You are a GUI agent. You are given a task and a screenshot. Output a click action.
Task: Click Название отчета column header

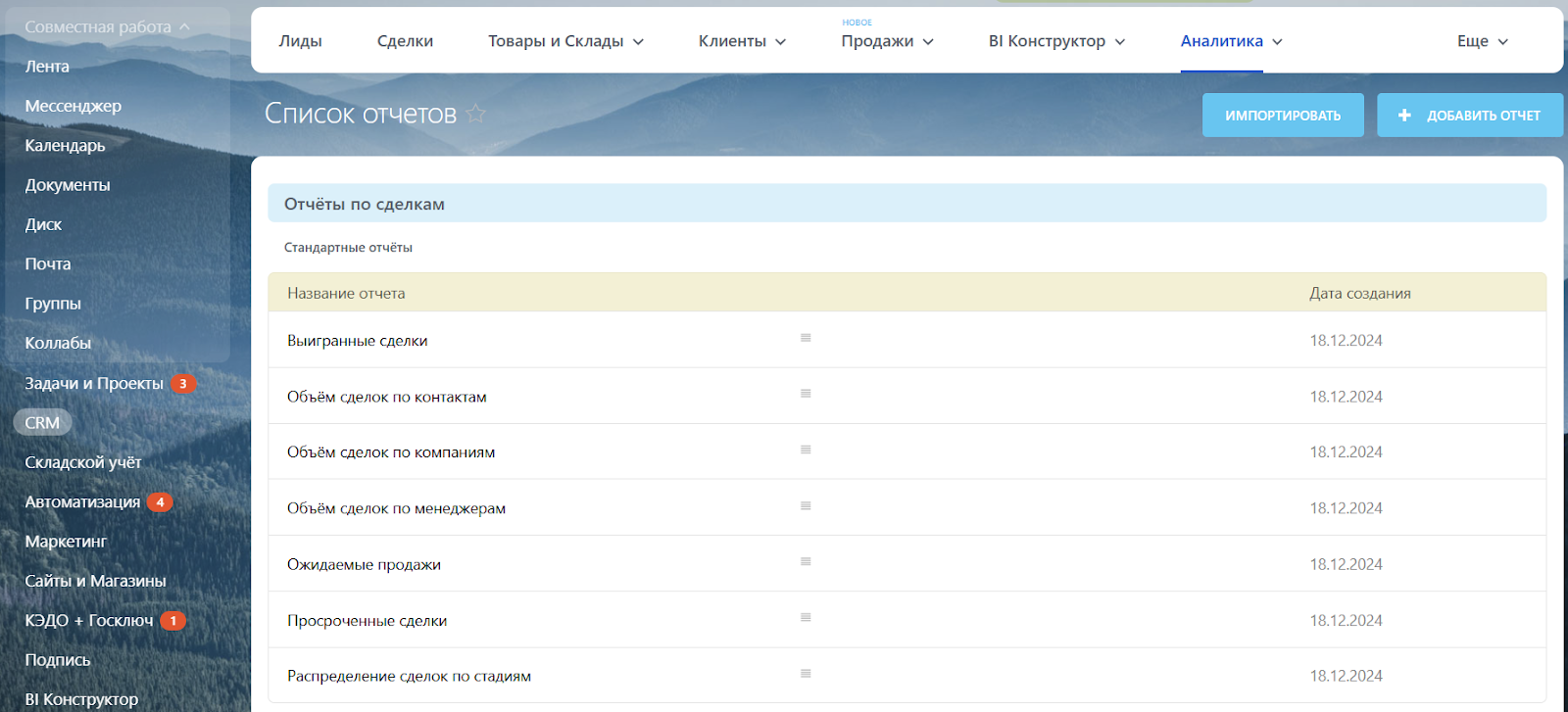[x=346, y=293]
